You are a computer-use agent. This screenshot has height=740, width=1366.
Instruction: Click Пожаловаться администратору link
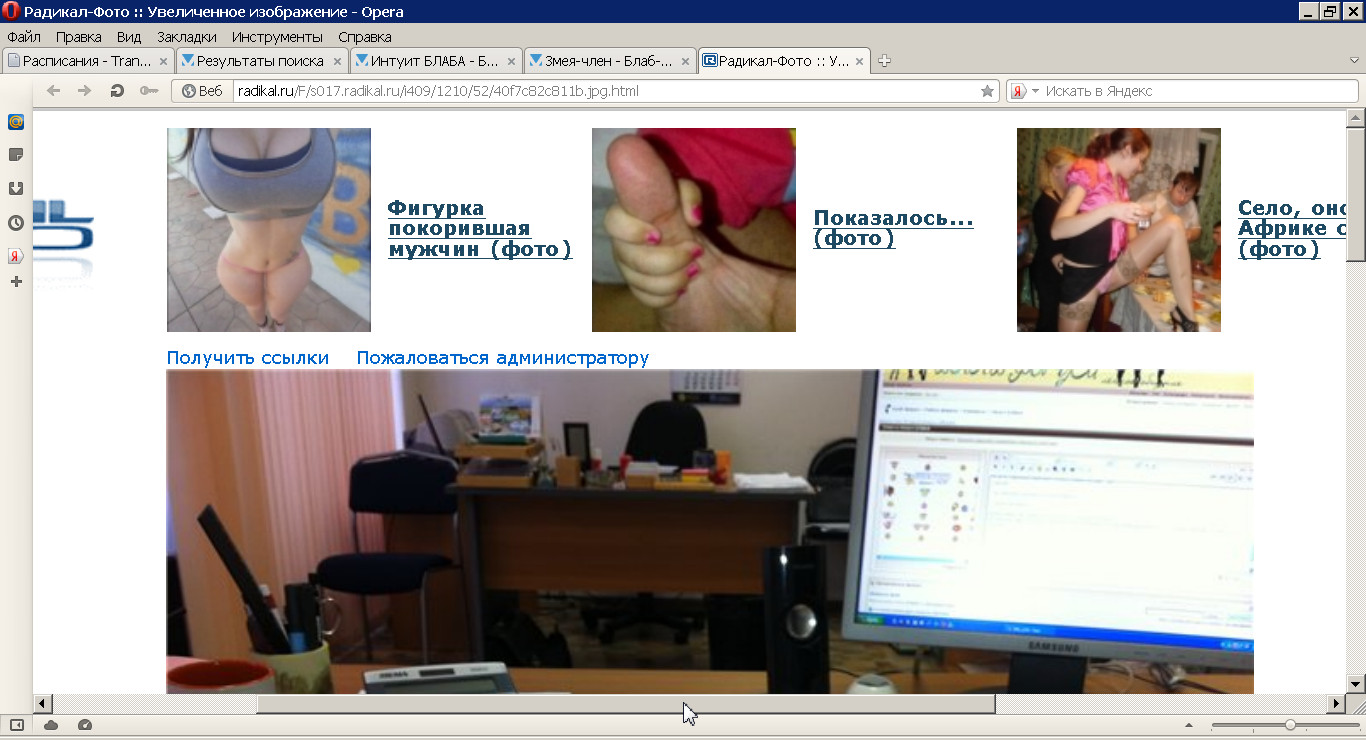point(502,358)
